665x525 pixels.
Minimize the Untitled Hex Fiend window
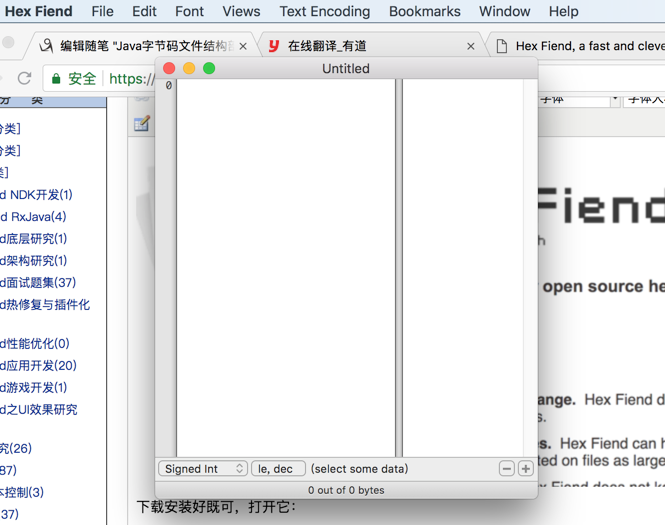[189, 68]
